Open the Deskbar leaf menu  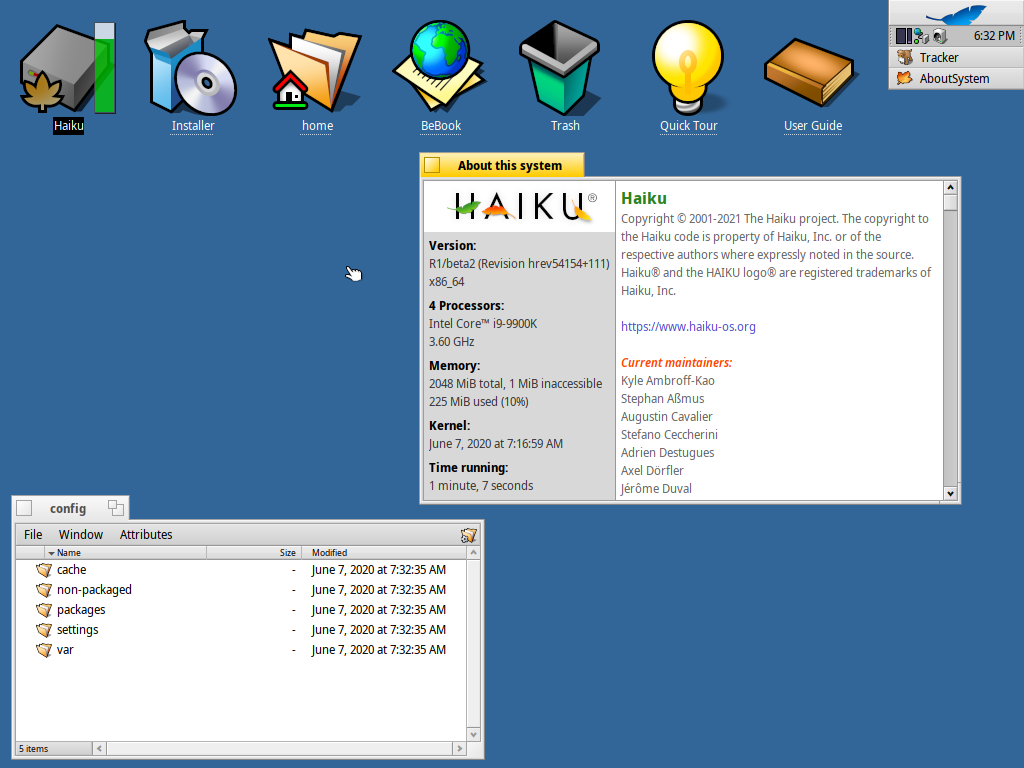[957, 13]
